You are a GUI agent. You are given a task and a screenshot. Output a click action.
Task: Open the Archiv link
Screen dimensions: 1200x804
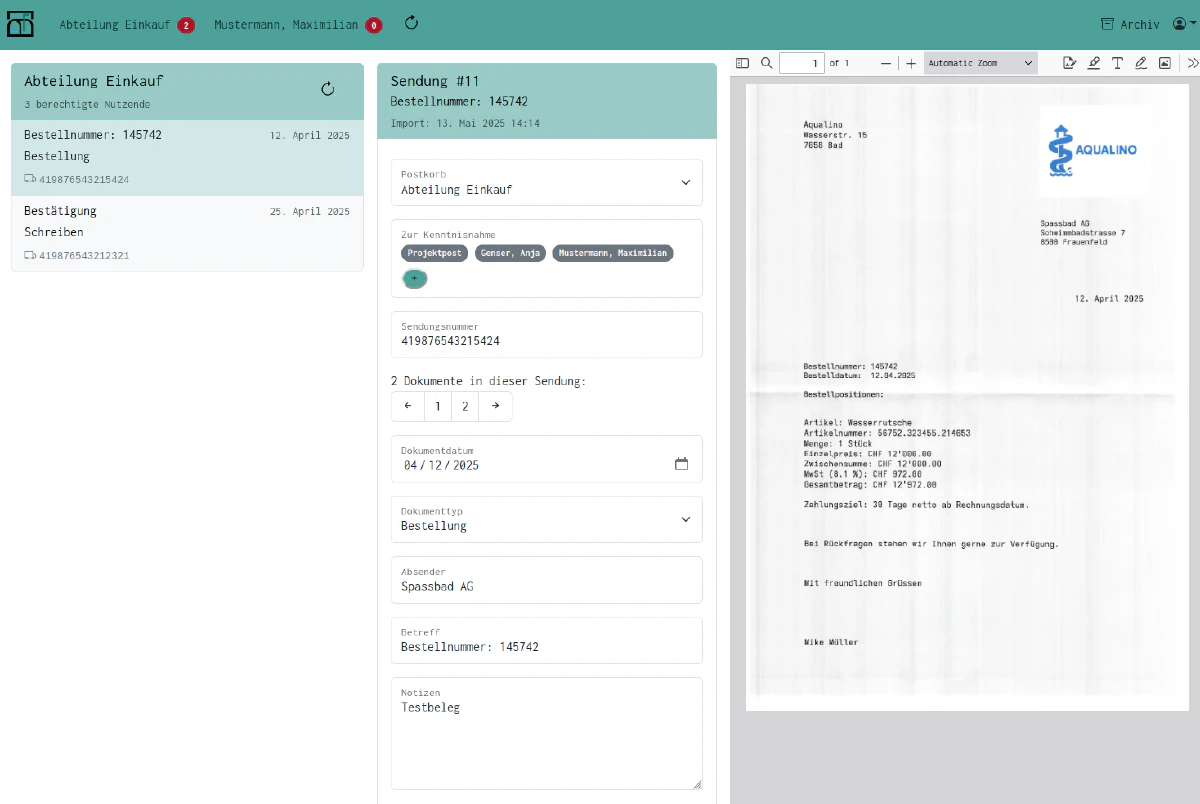click(x=1130, y=24)
